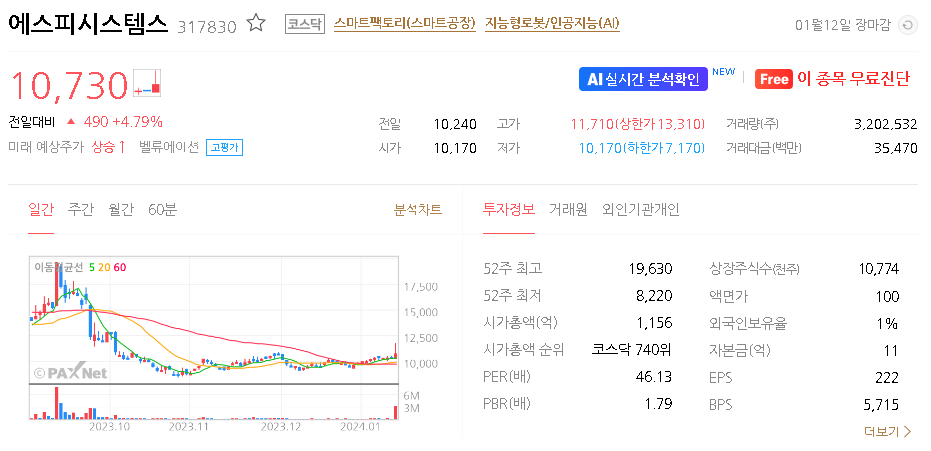Click 2023.11 label on chart axis
Screen dimensions: 931x451
[187, 426]
